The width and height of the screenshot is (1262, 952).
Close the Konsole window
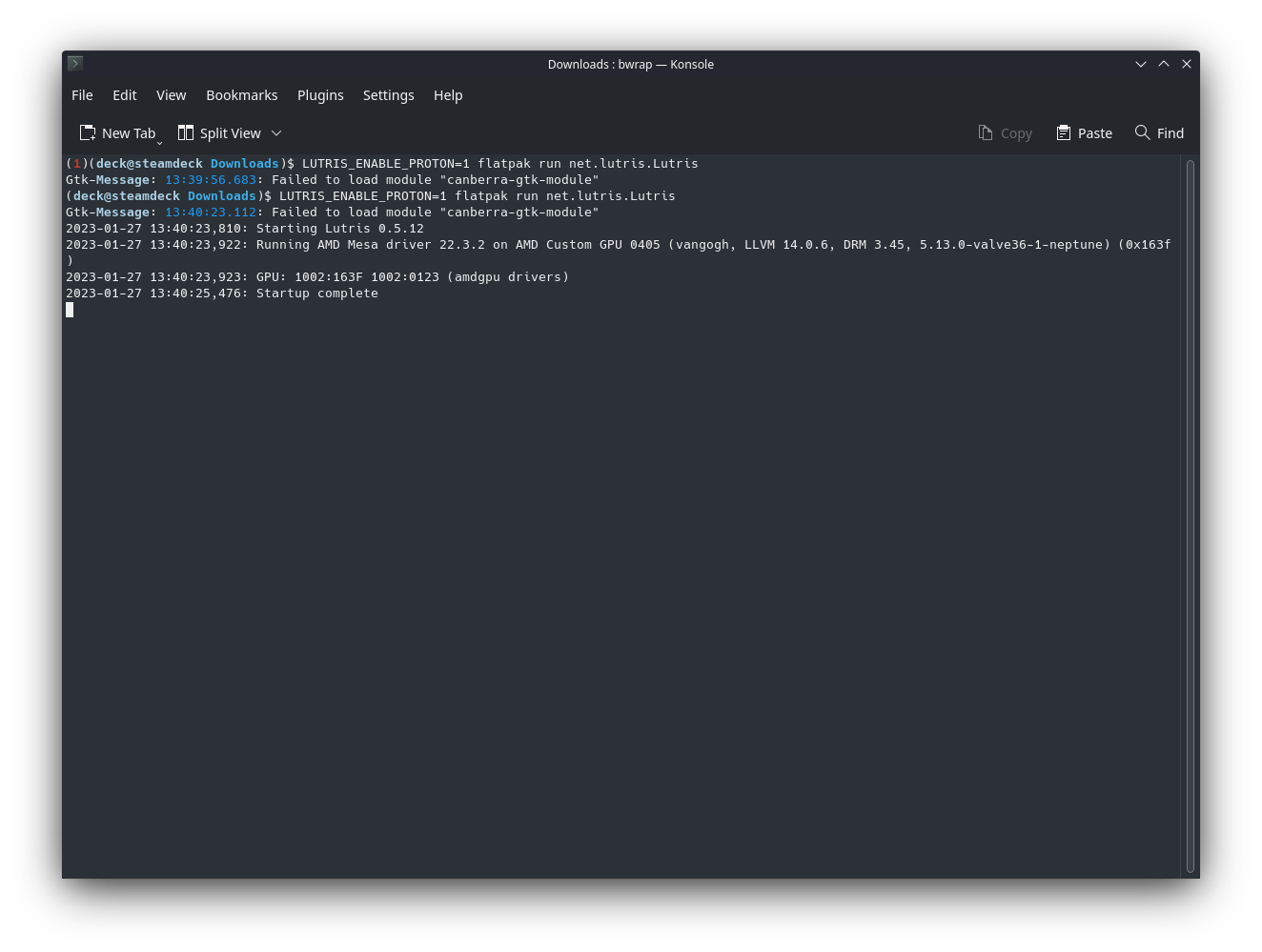(1187, 64)
